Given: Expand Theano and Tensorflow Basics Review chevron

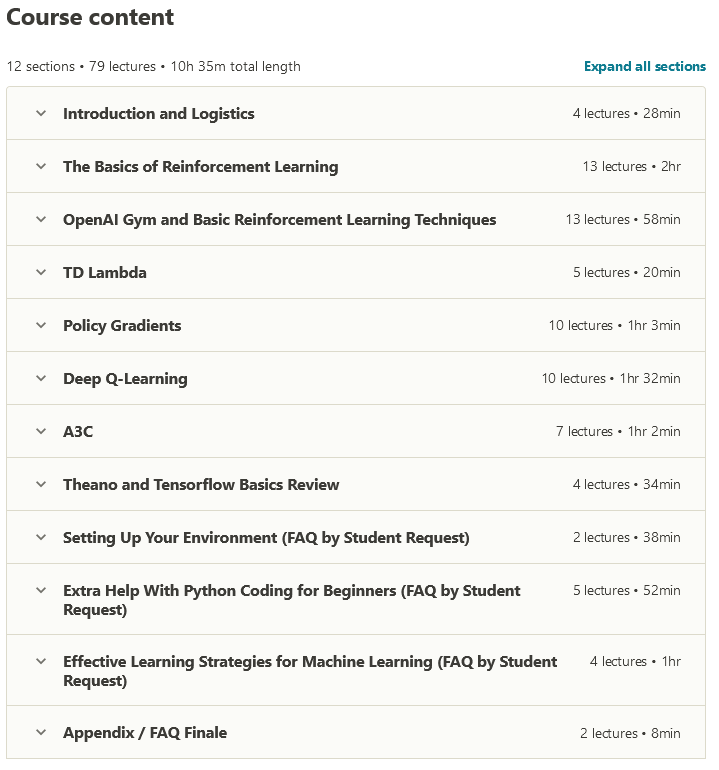Looking at the screenshot, I should pos(41,485).
